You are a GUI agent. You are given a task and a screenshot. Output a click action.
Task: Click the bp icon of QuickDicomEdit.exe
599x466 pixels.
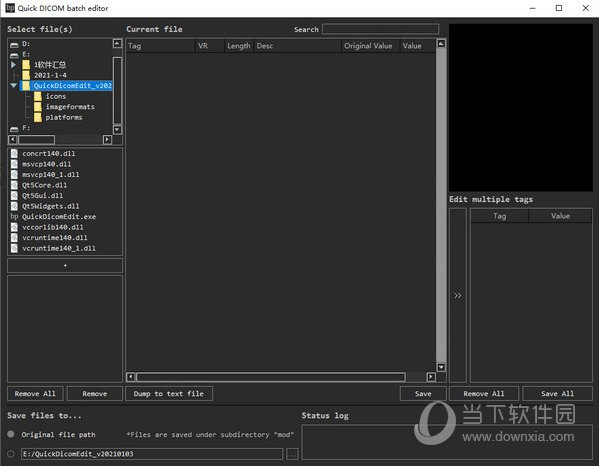tap(14, 217)
